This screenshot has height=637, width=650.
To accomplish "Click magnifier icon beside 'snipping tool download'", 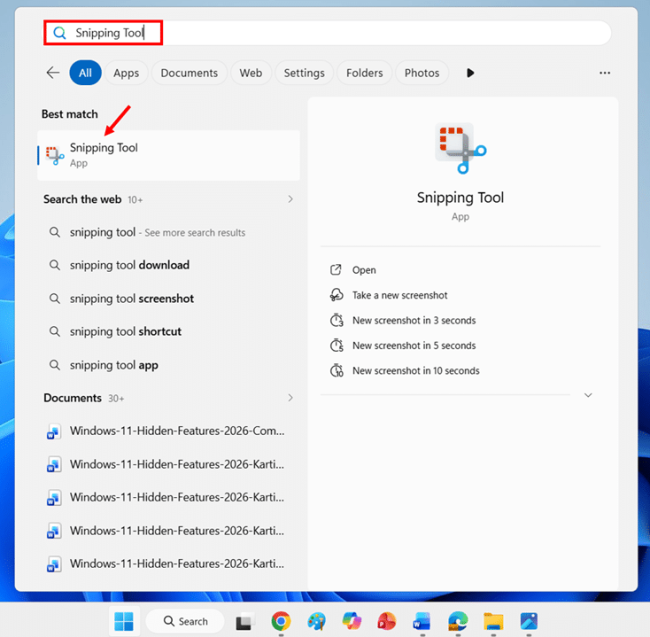I will point(54,265).
